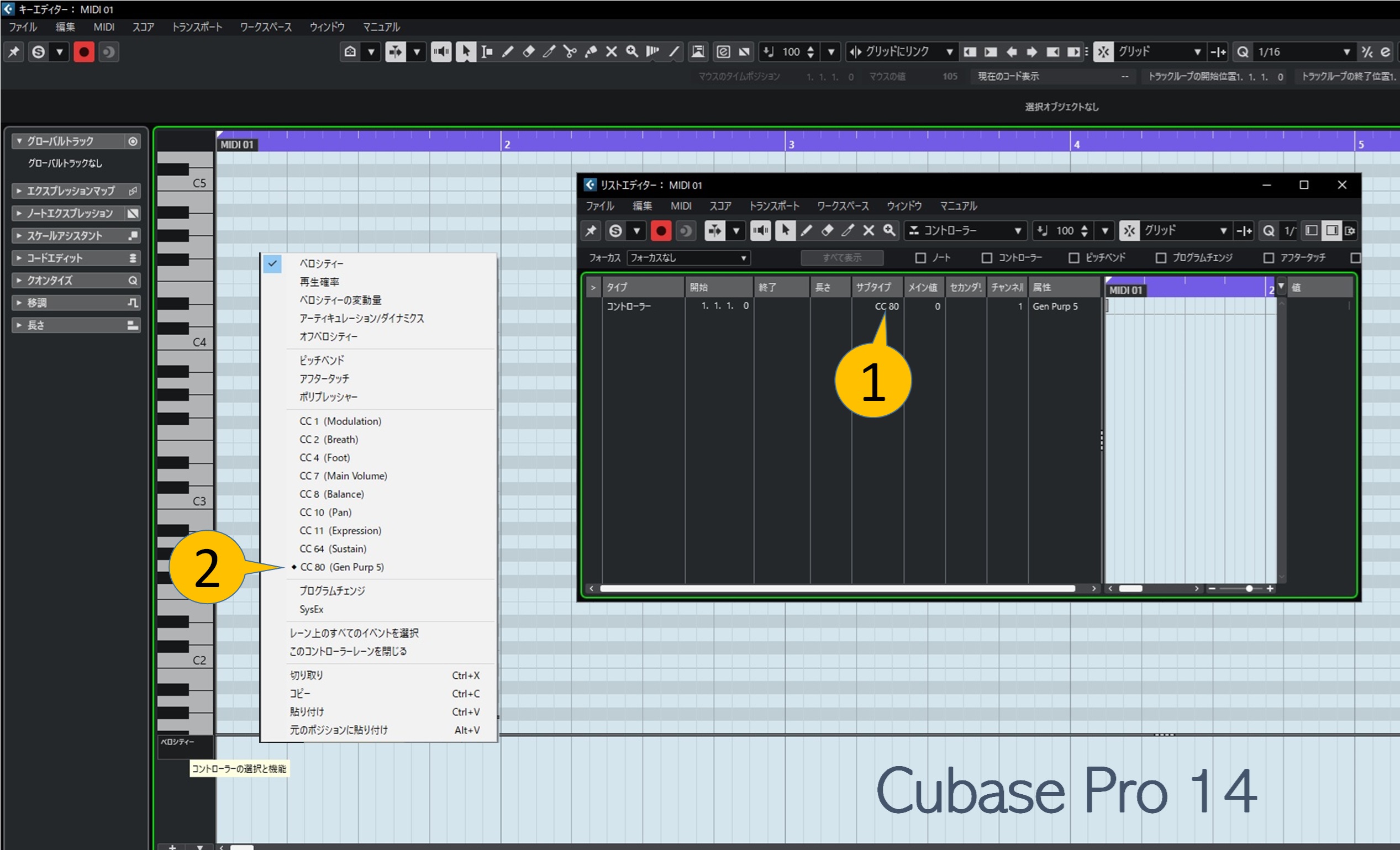Image resolution: width=1400 pixels, height=850 pixels.
Task: Click the サブタイプ column header
Action: coord(877,288)
